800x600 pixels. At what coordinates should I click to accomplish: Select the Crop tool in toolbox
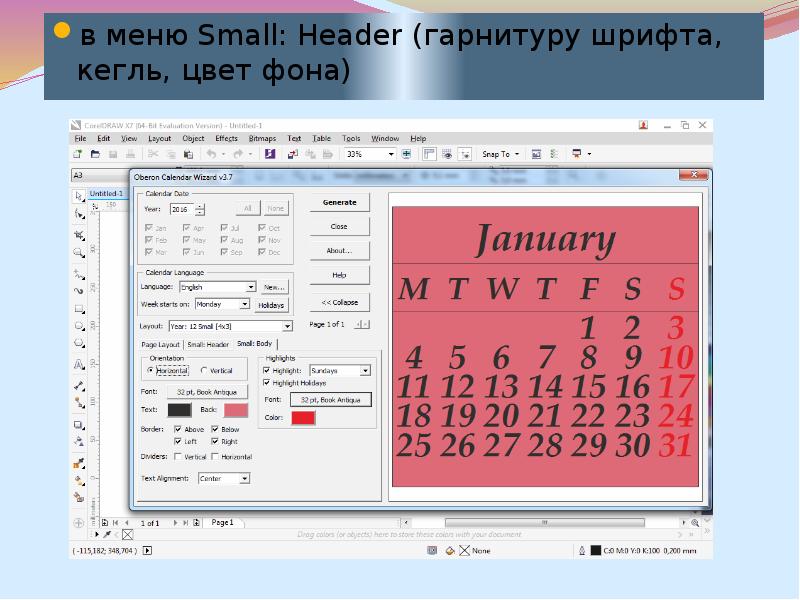tap(78, 233)
